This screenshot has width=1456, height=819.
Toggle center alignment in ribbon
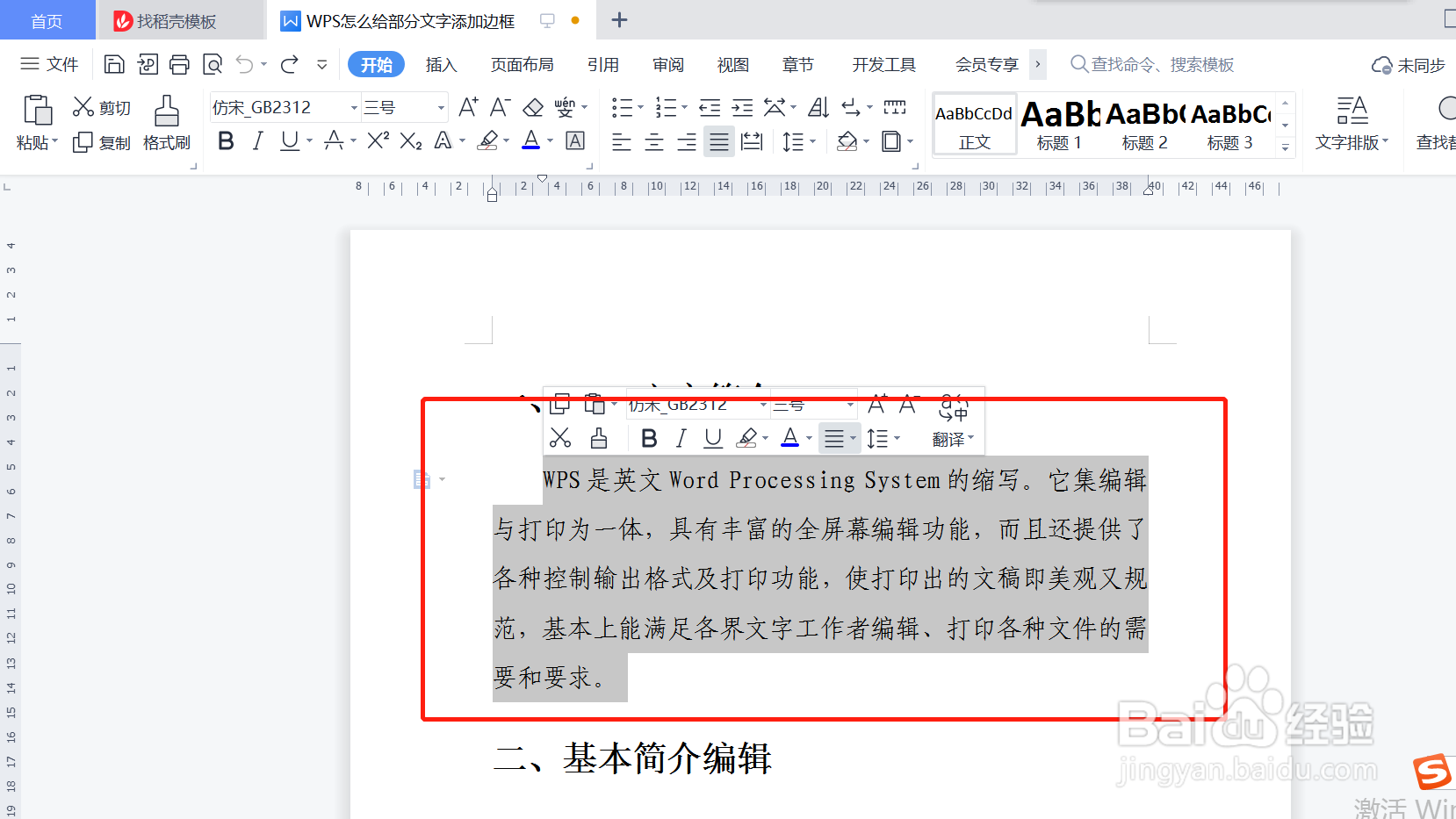point(654,141)
